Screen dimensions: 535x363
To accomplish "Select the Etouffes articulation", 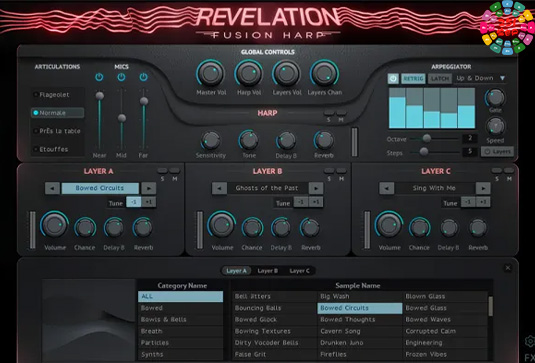I will [x=58, y=149].
